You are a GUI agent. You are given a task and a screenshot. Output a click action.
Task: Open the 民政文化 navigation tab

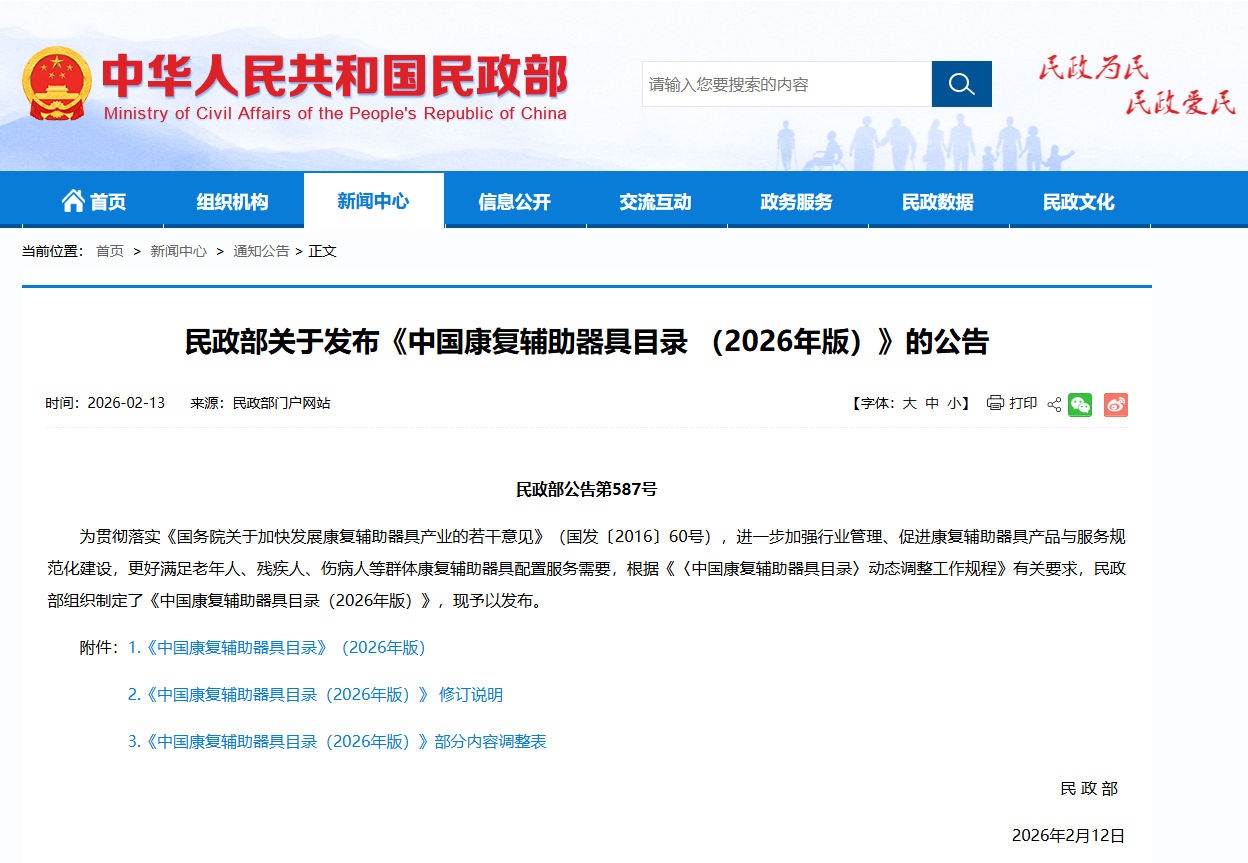pos(1078,200)
